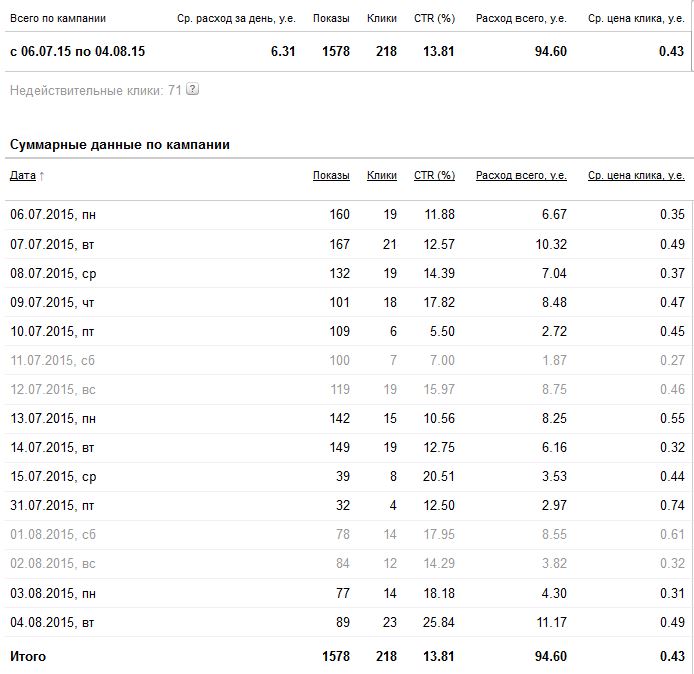
Task: Click the 25.84 CTR value
Action: click(439, 622)
